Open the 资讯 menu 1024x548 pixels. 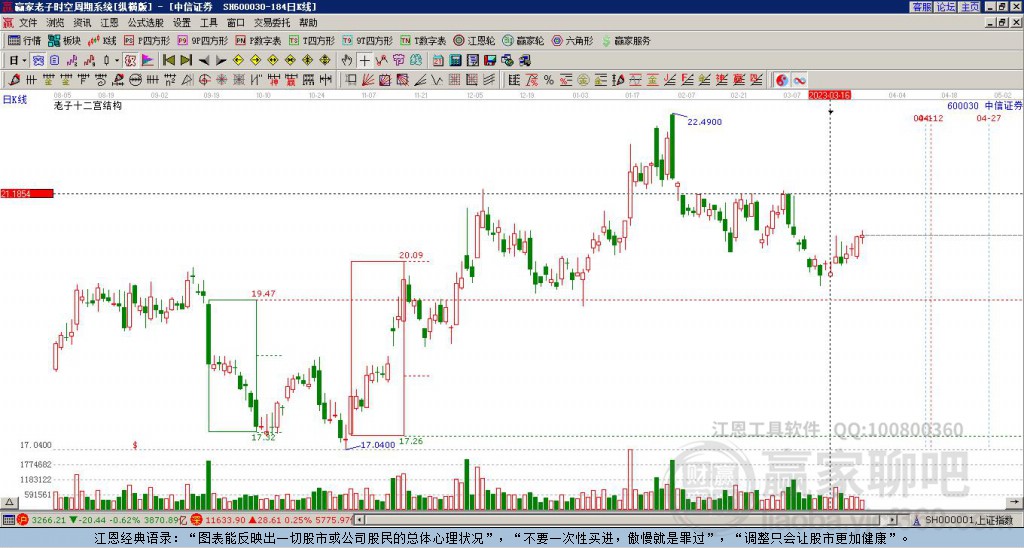tap(82, 23)
